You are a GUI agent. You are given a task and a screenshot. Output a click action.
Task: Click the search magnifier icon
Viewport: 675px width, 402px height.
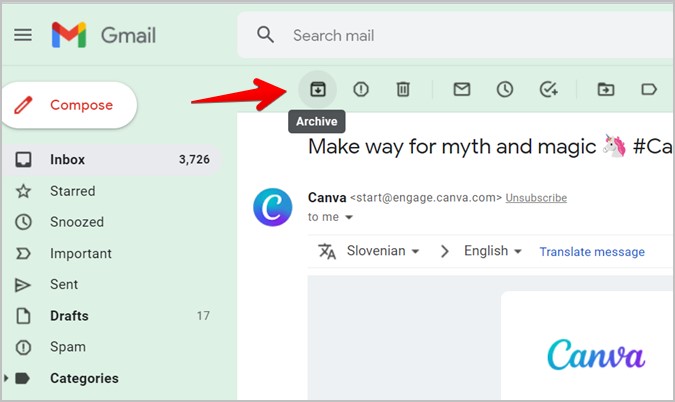265,34
